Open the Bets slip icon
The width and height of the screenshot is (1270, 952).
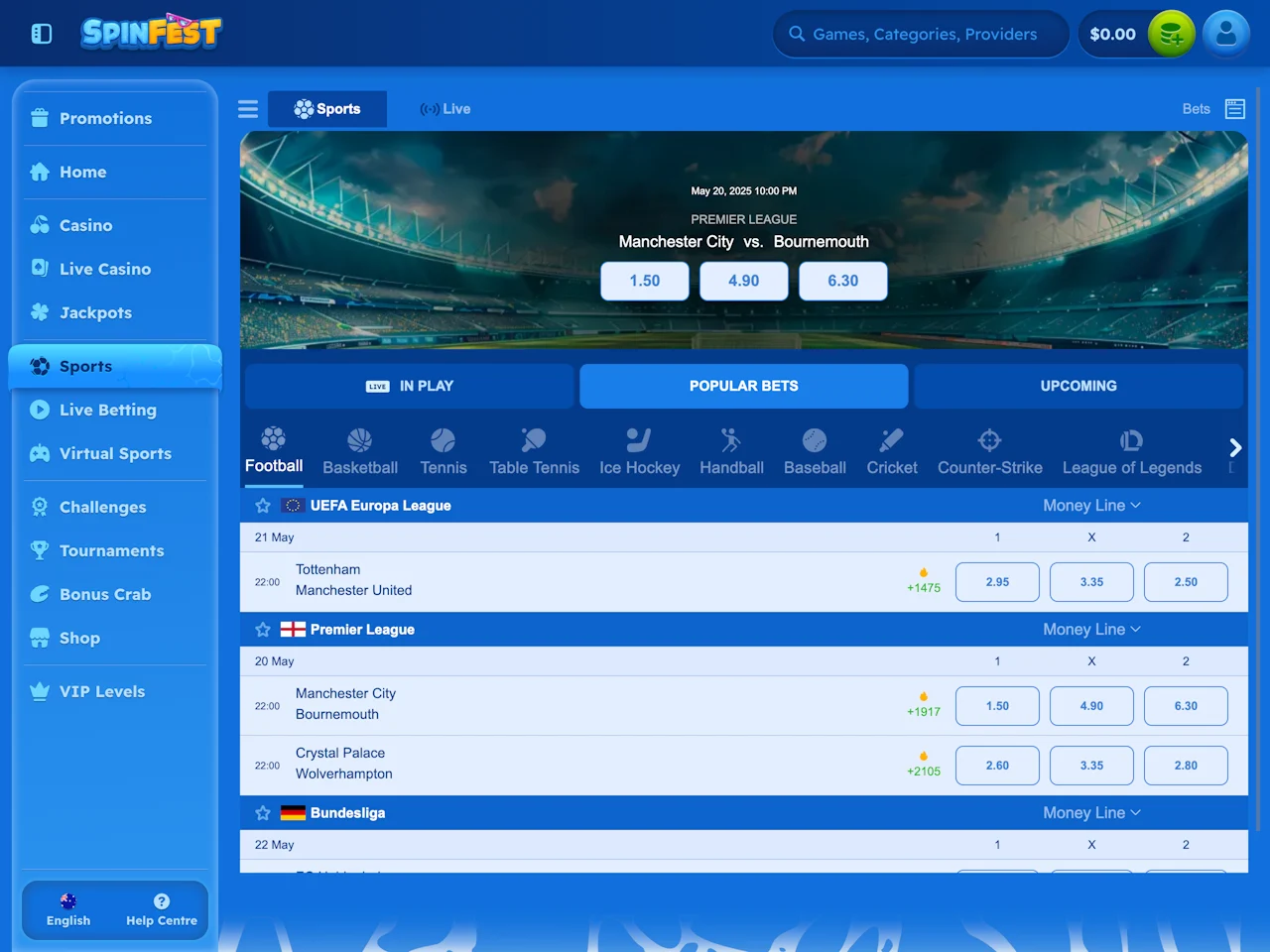(1235, 109)
